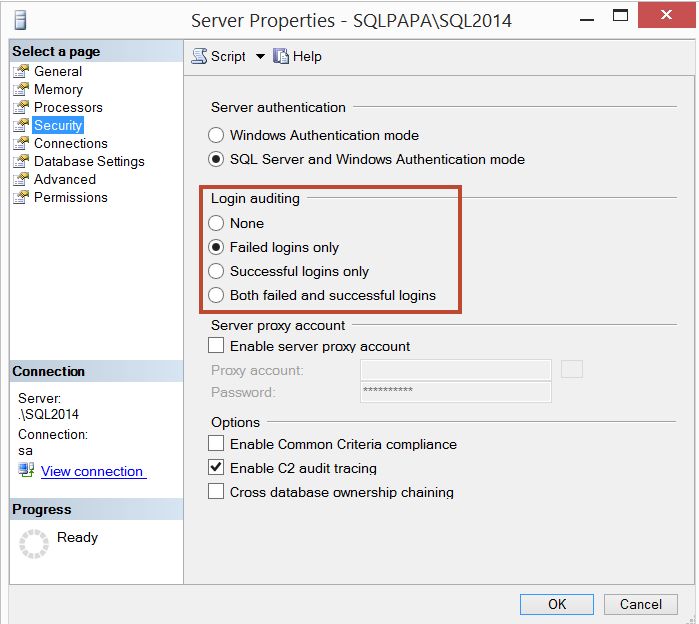
Task: Click the Database Settings page icon
Action: coord(21,161)
